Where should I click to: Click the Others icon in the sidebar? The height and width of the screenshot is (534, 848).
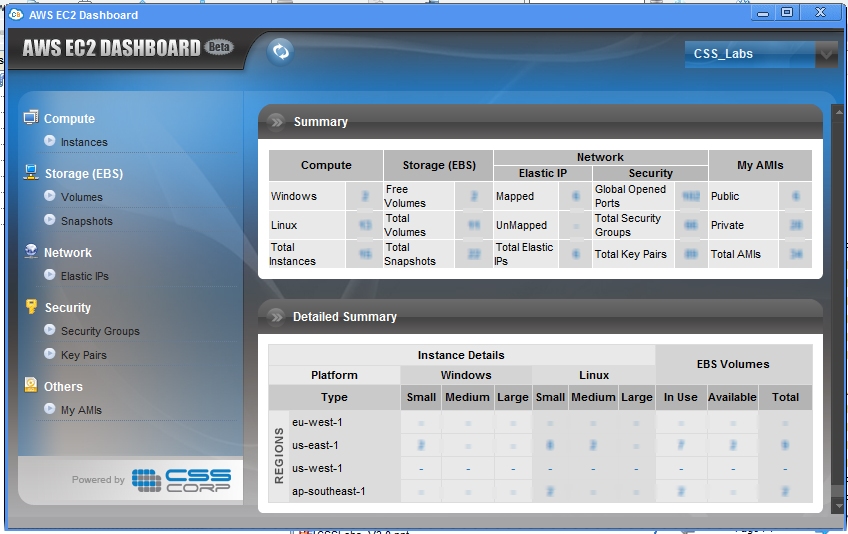pyautogui.click(x=31, y=385)
